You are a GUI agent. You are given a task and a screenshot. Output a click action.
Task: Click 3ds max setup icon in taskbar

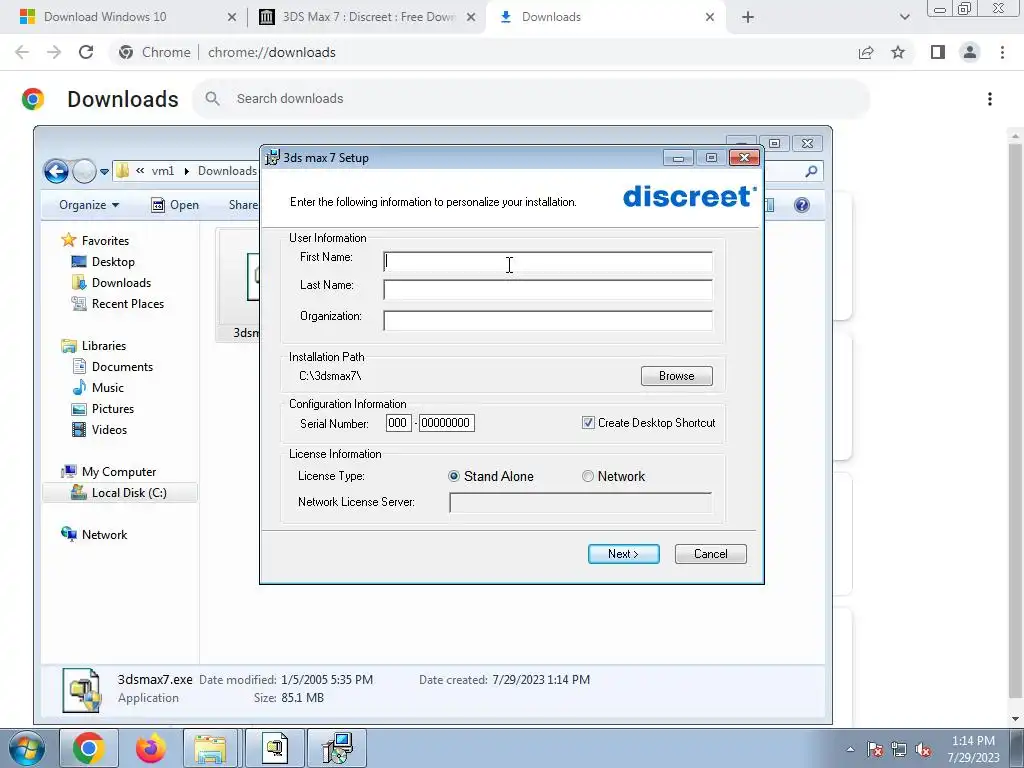coord(337,748)
